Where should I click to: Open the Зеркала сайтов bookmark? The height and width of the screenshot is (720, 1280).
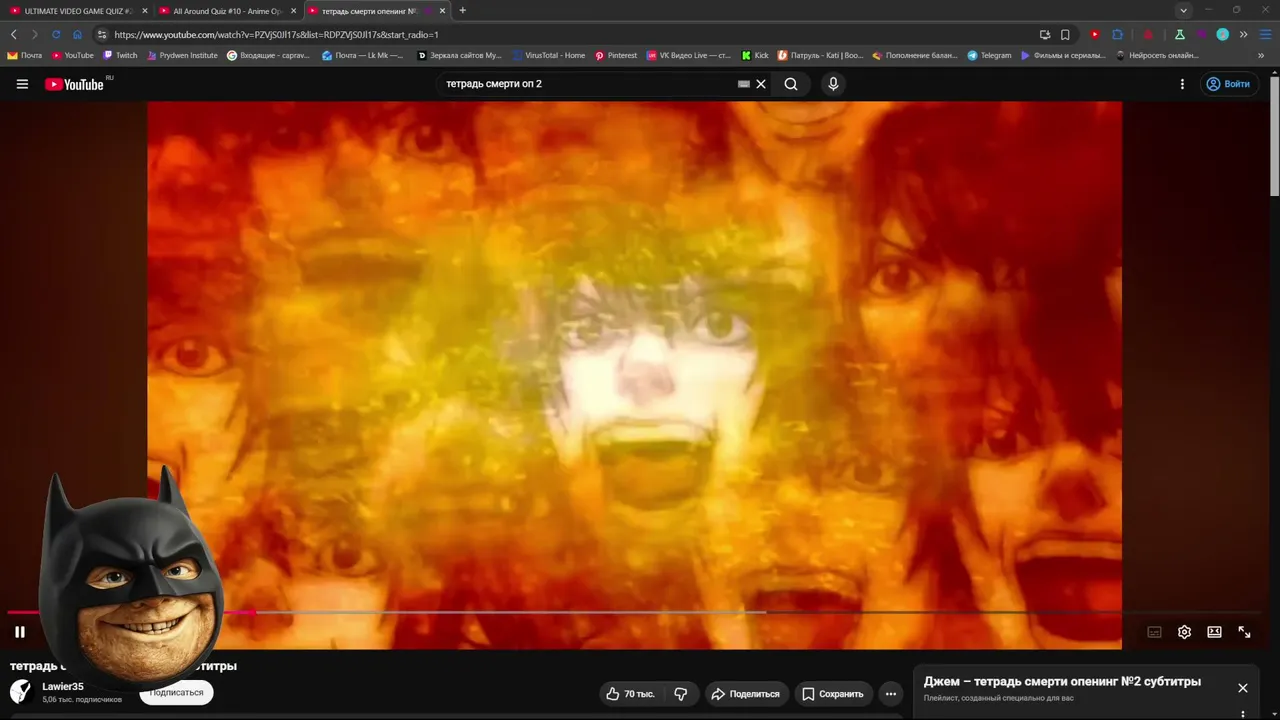(x=459, y=55)
